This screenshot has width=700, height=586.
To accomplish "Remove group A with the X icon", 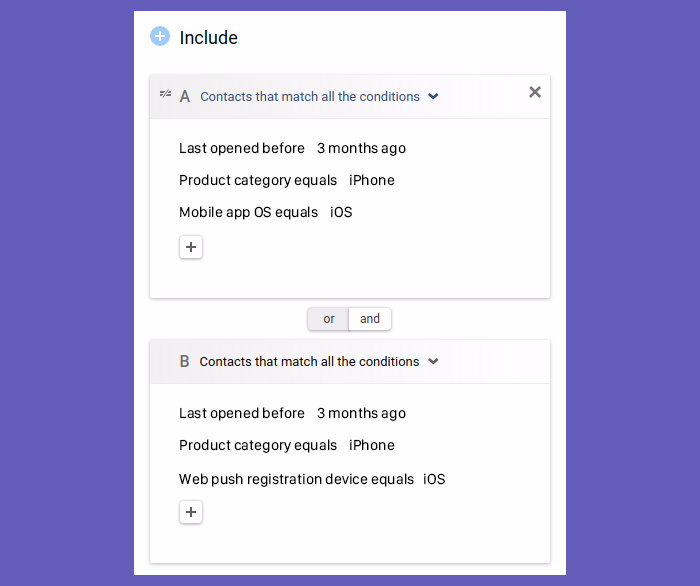I will coord(535,92).
